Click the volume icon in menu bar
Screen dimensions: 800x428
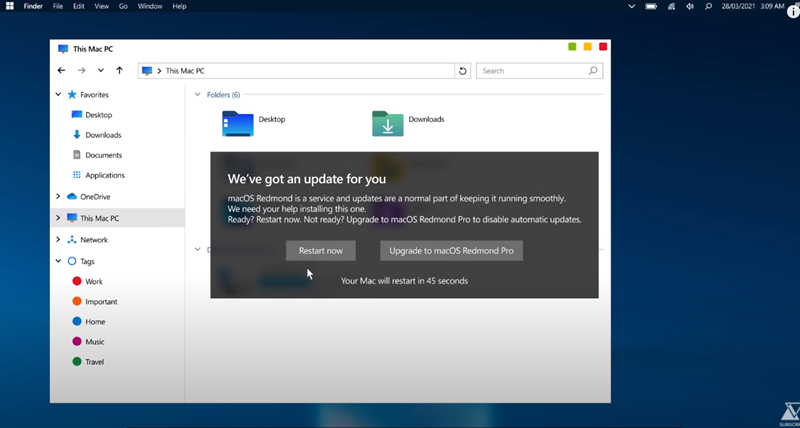coord(690,6)
